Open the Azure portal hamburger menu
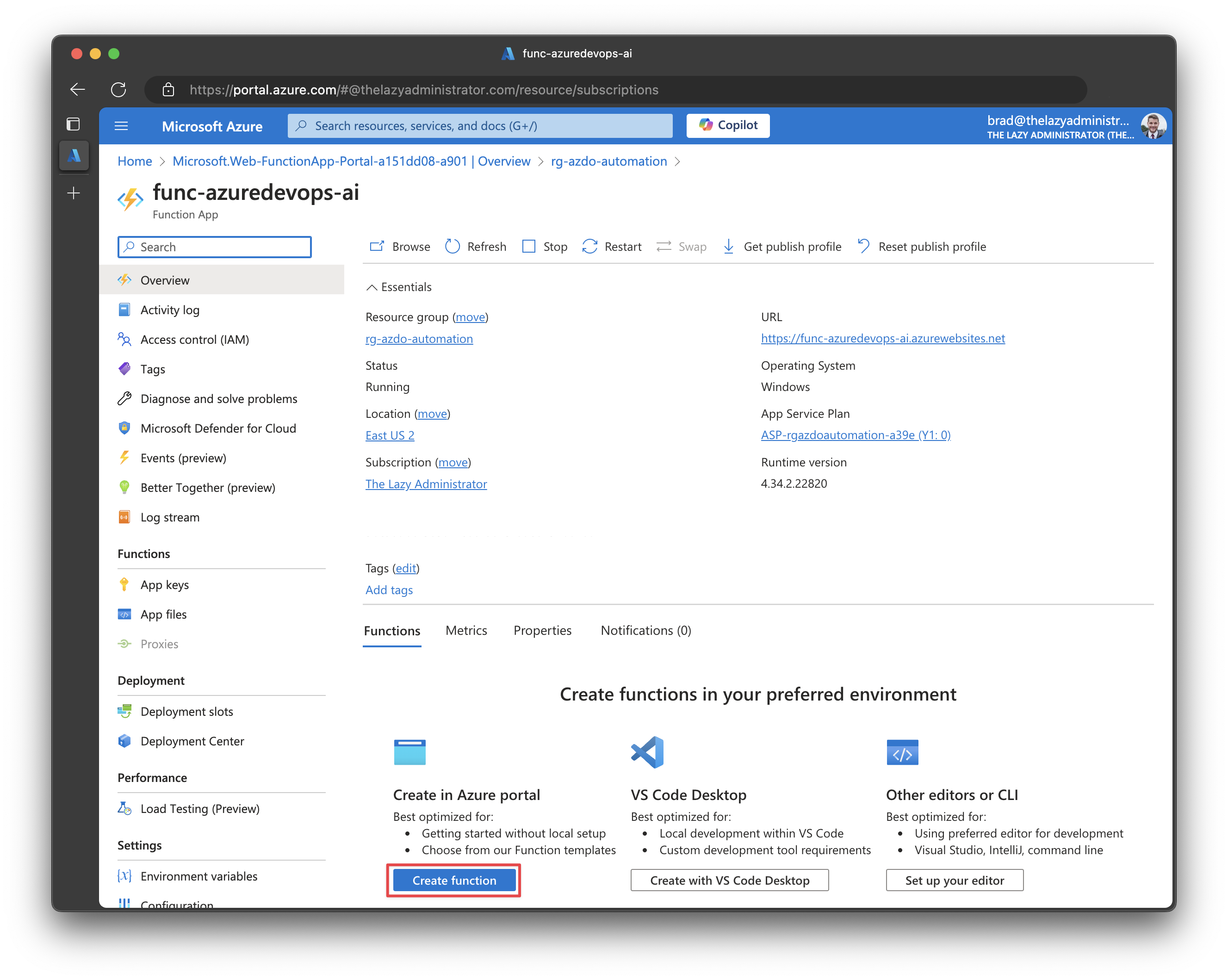The height and width of the screenshot is (980, 1228). click(121, 126)
